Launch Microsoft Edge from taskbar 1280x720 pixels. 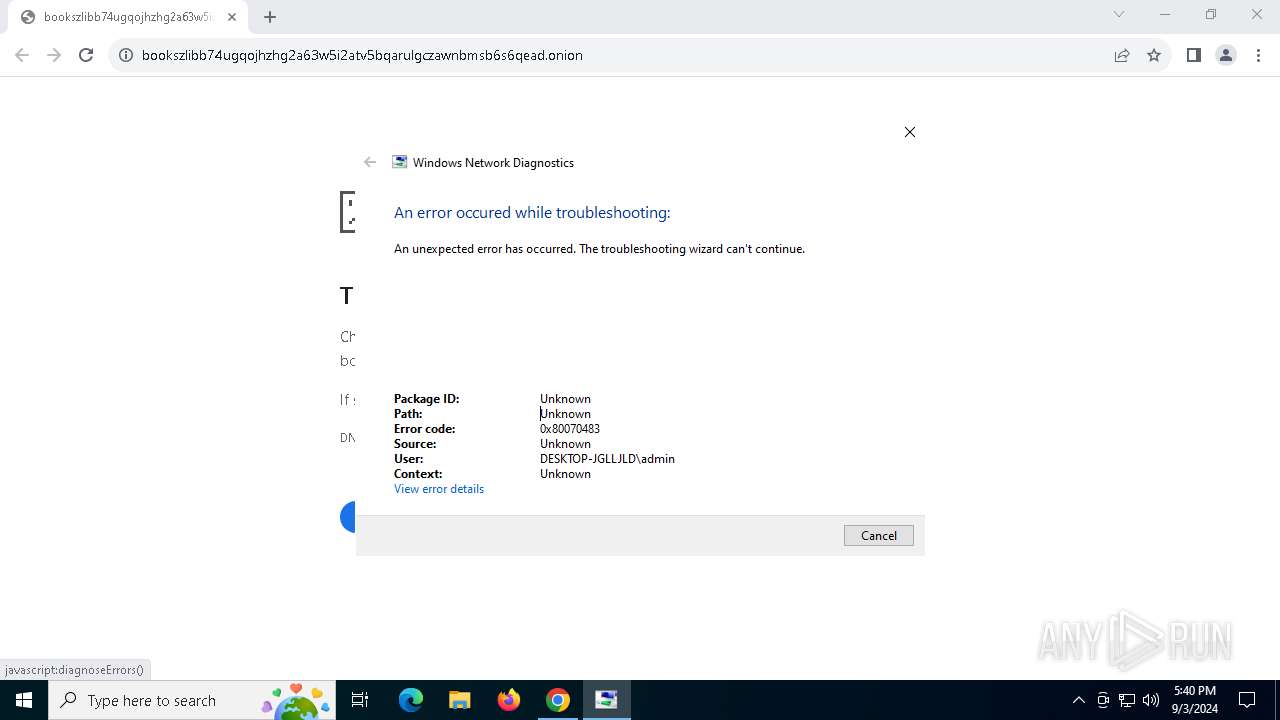(411, 700)
